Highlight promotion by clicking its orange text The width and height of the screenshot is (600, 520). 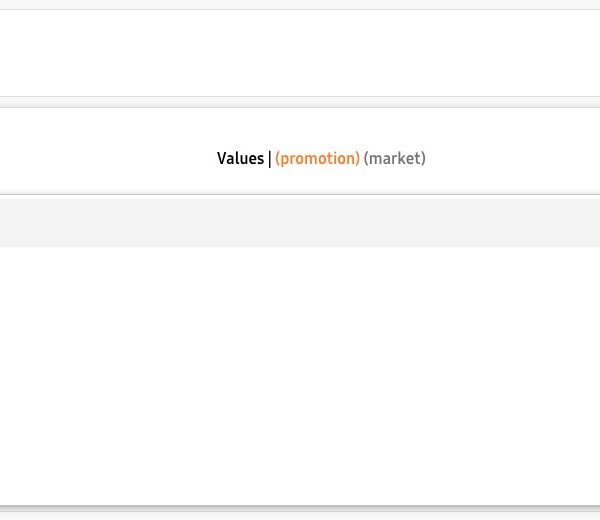click(x=317, y=158)
